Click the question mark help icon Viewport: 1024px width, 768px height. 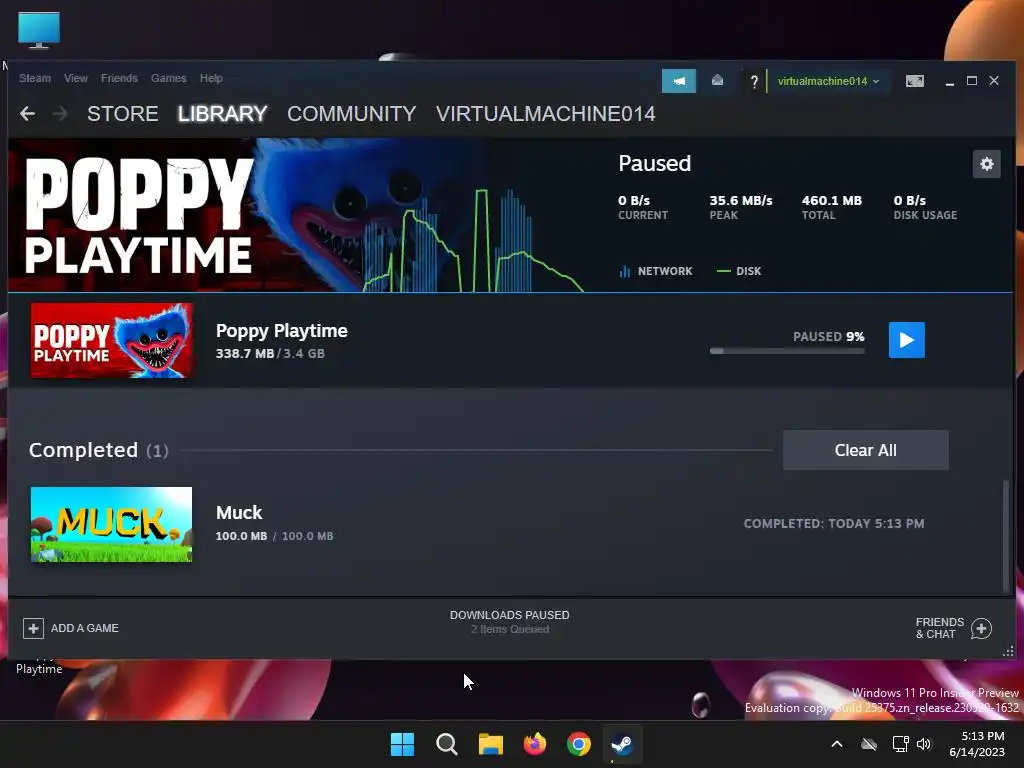[754, 82]
